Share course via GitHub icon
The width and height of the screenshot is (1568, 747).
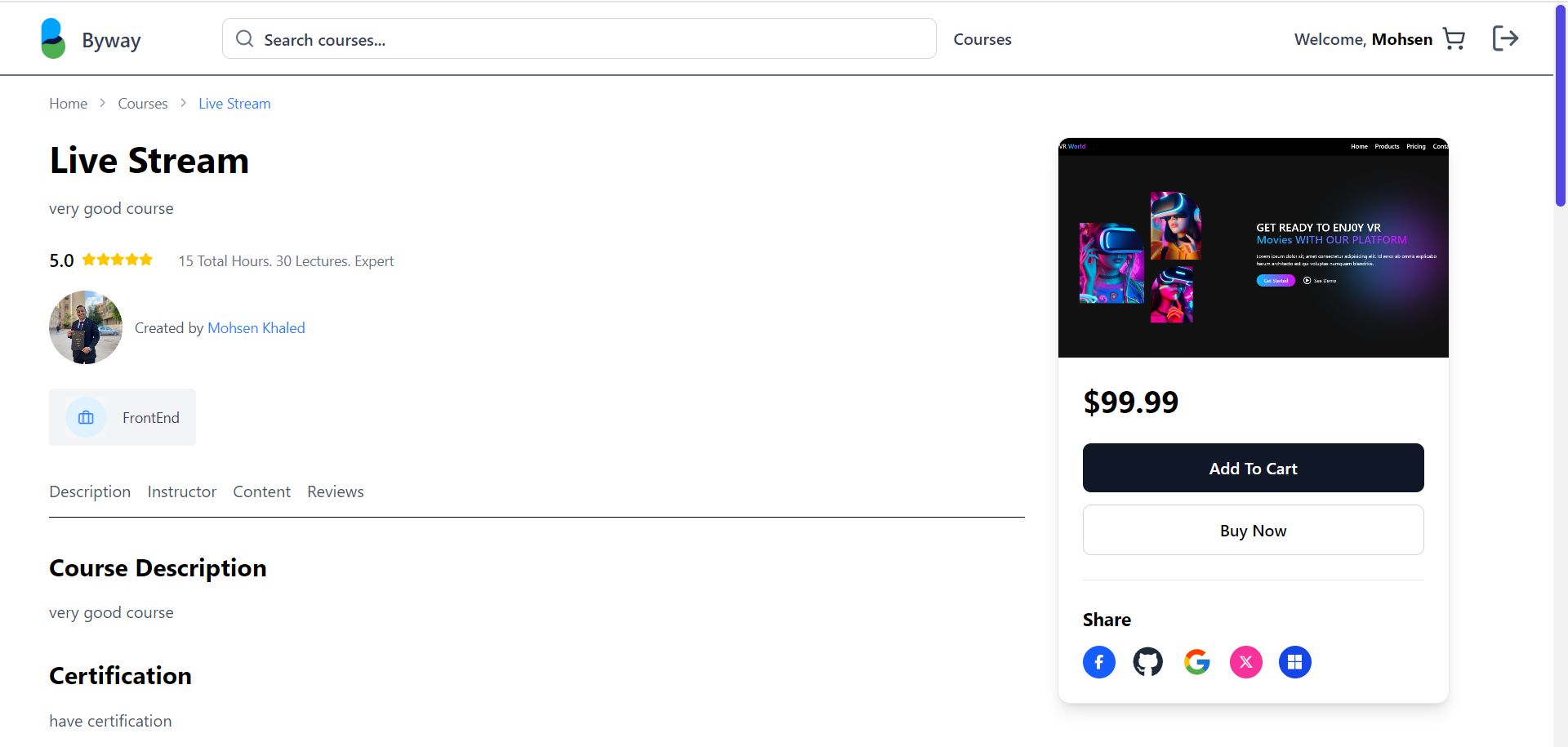tap(1147, 662)
